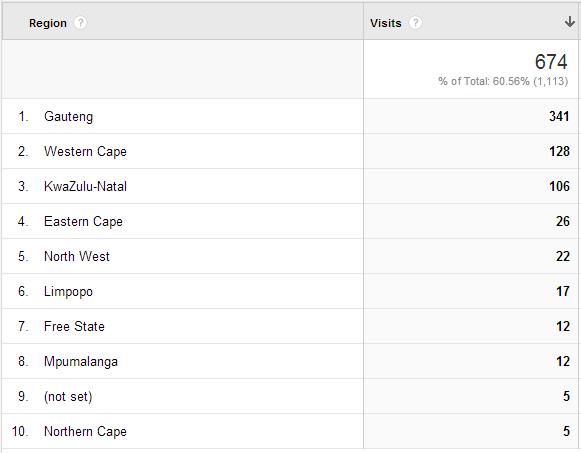Click the 106 visits value for KwaZulu-Natal
Viewport: 581px width, 453px height.
pos(559,186)
